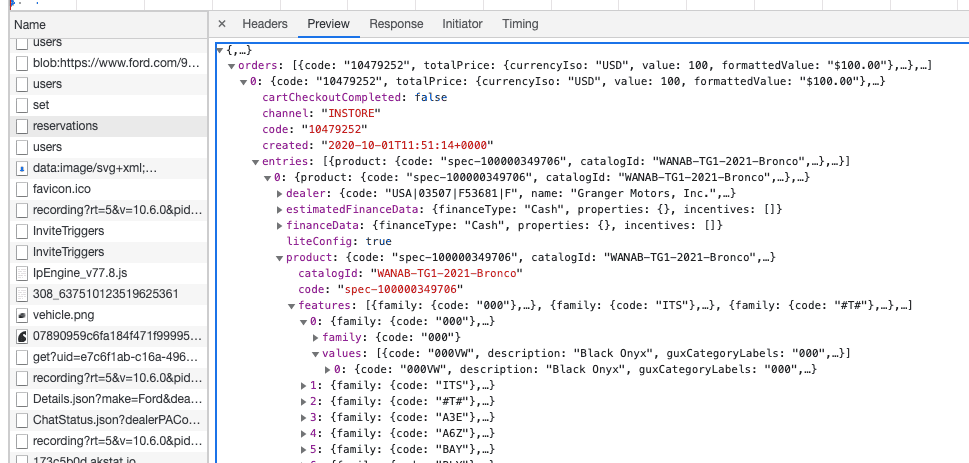Click the created timestamp value
This screenshot has width=969, height=463.
click(407, 146)
